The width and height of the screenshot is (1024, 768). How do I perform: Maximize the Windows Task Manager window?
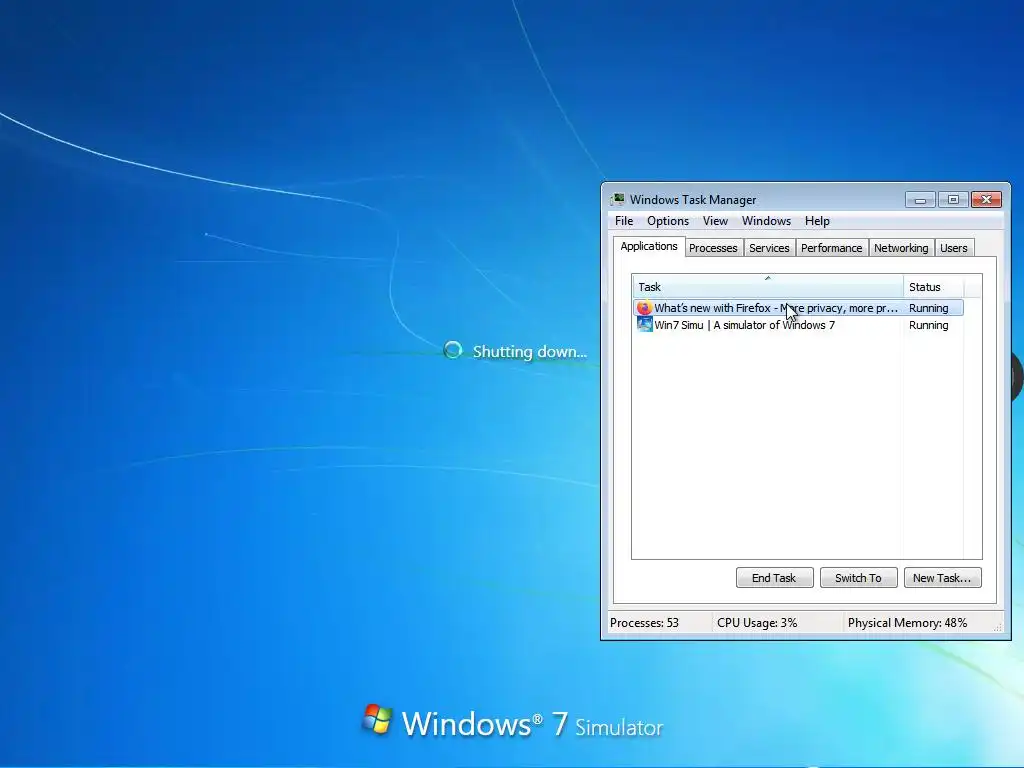(x=953, y=199)
